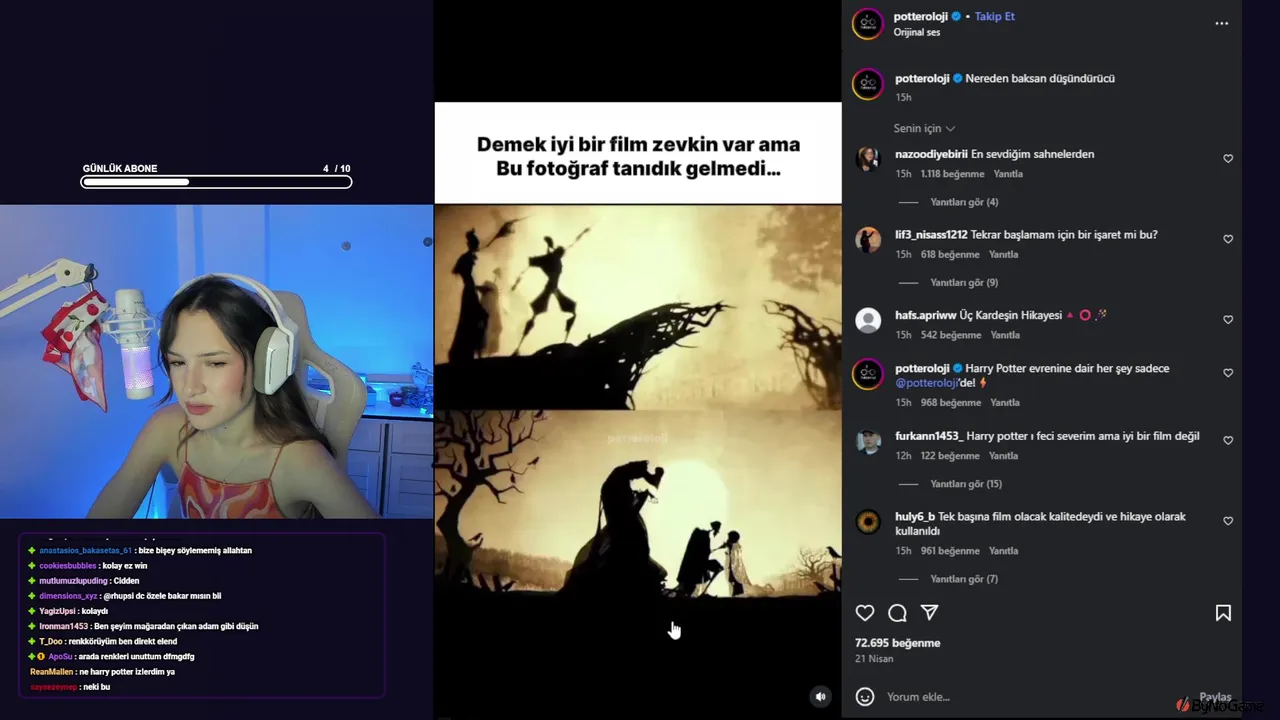1280x720 pixels.
Task: Open the lif3_nisass1212 username link
Action: point(931,235)
